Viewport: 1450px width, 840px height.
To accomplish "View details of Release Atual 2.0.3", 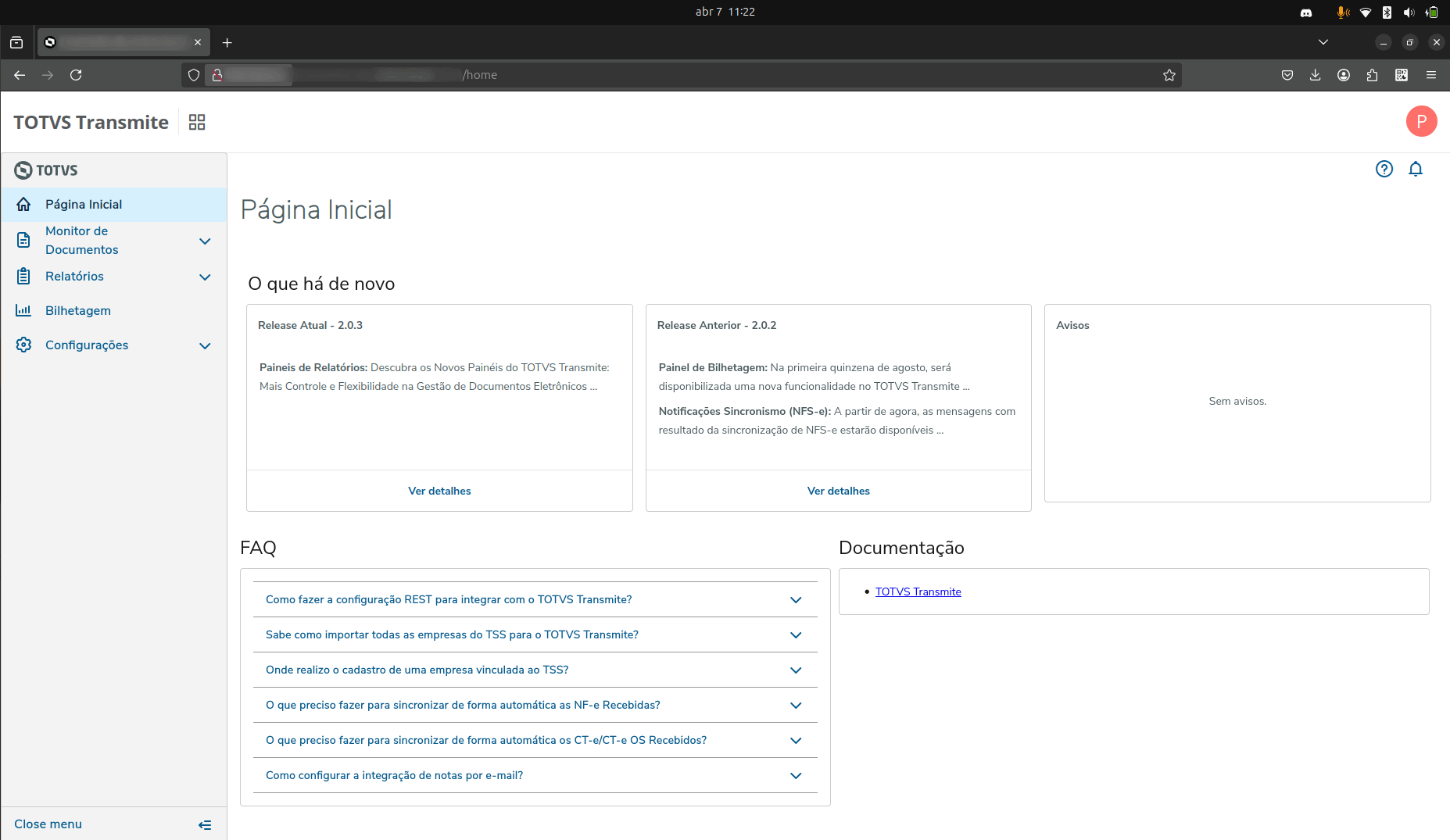I will [439, 491].
